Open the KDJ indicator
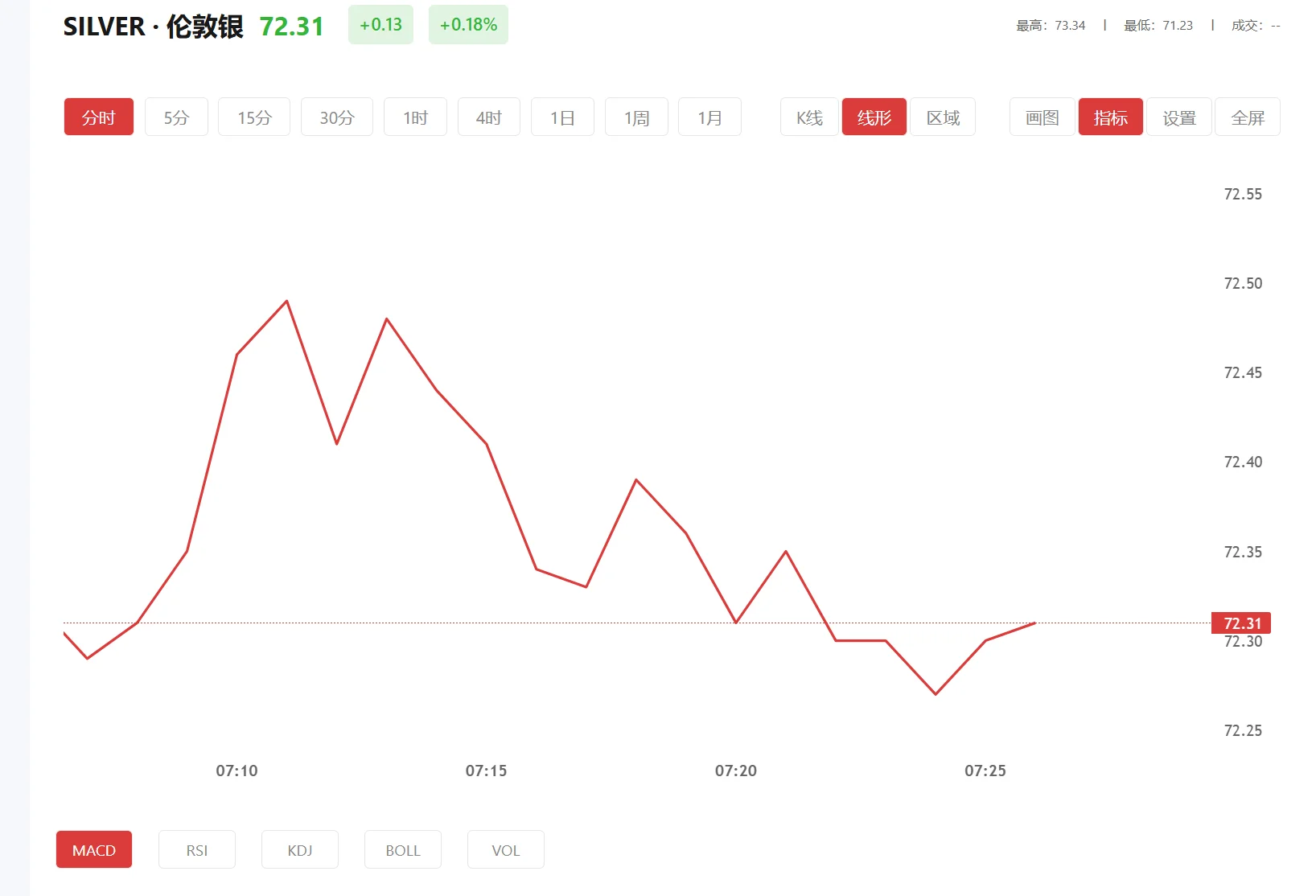Screen dimensions: 1316x896 [x=299, y=849]
